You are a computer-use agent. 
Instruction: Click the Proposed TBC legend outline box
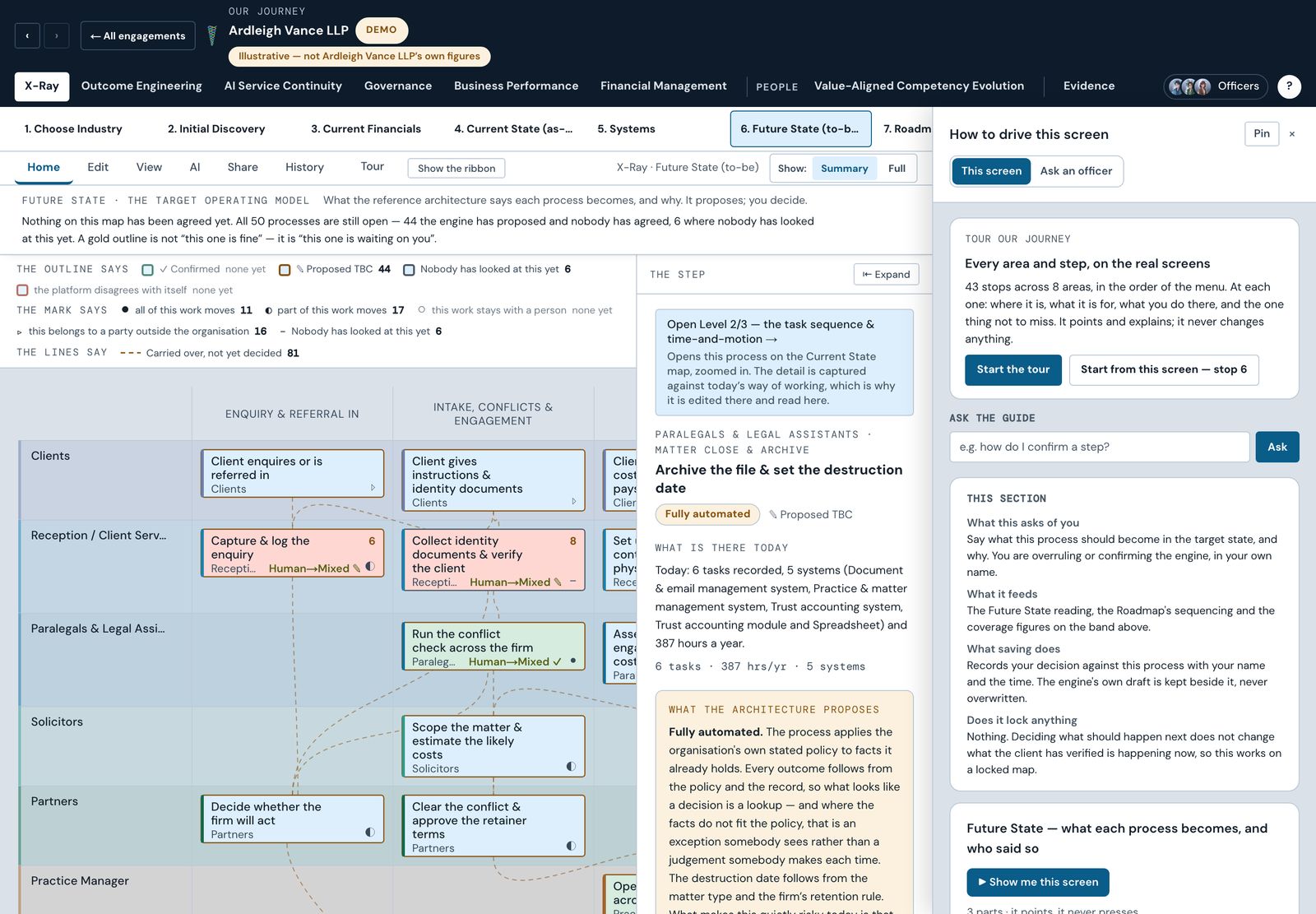tap(285, 270)
